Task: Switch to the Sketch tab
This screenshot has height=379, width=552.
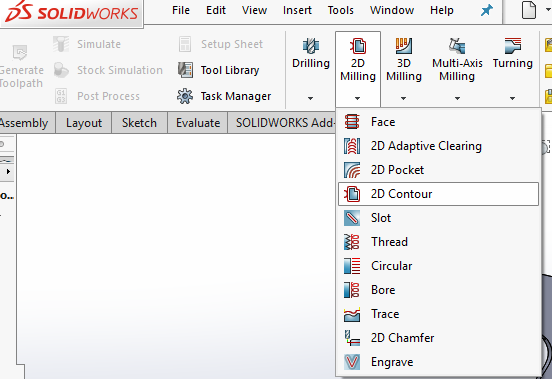Action: (139, 123)
